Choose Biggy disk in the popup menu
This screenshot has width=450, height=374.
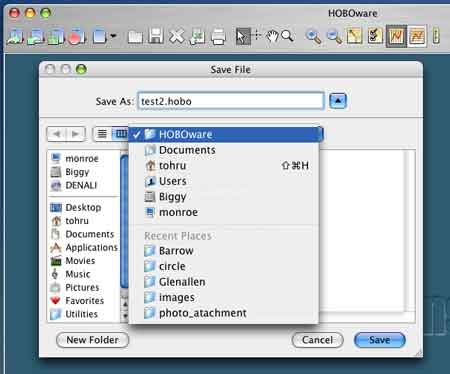pyautogui.click(x=224, y=197)
